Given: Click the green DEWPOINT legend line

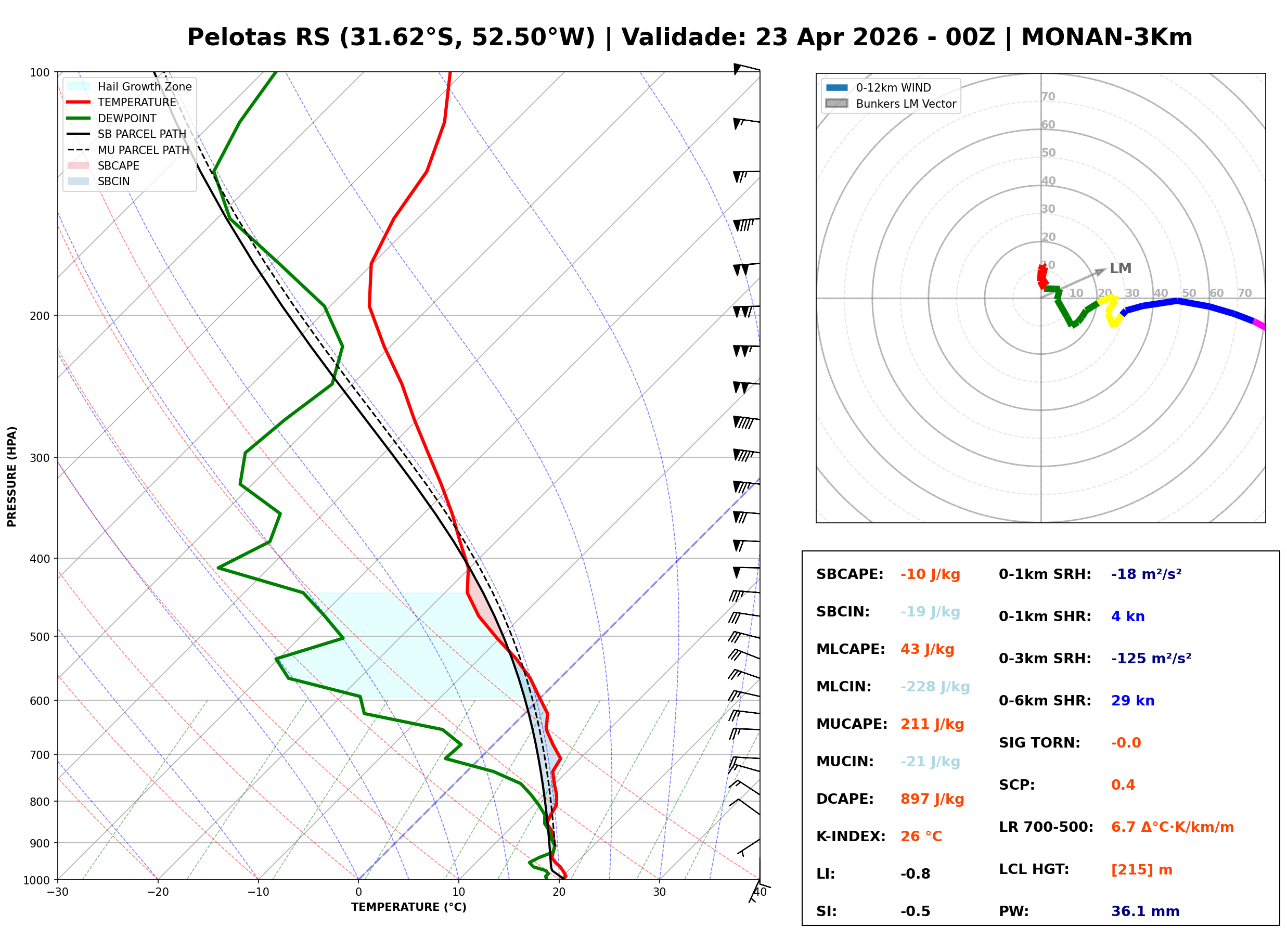Looking at the screenshot, I should [x=79, y=118].
